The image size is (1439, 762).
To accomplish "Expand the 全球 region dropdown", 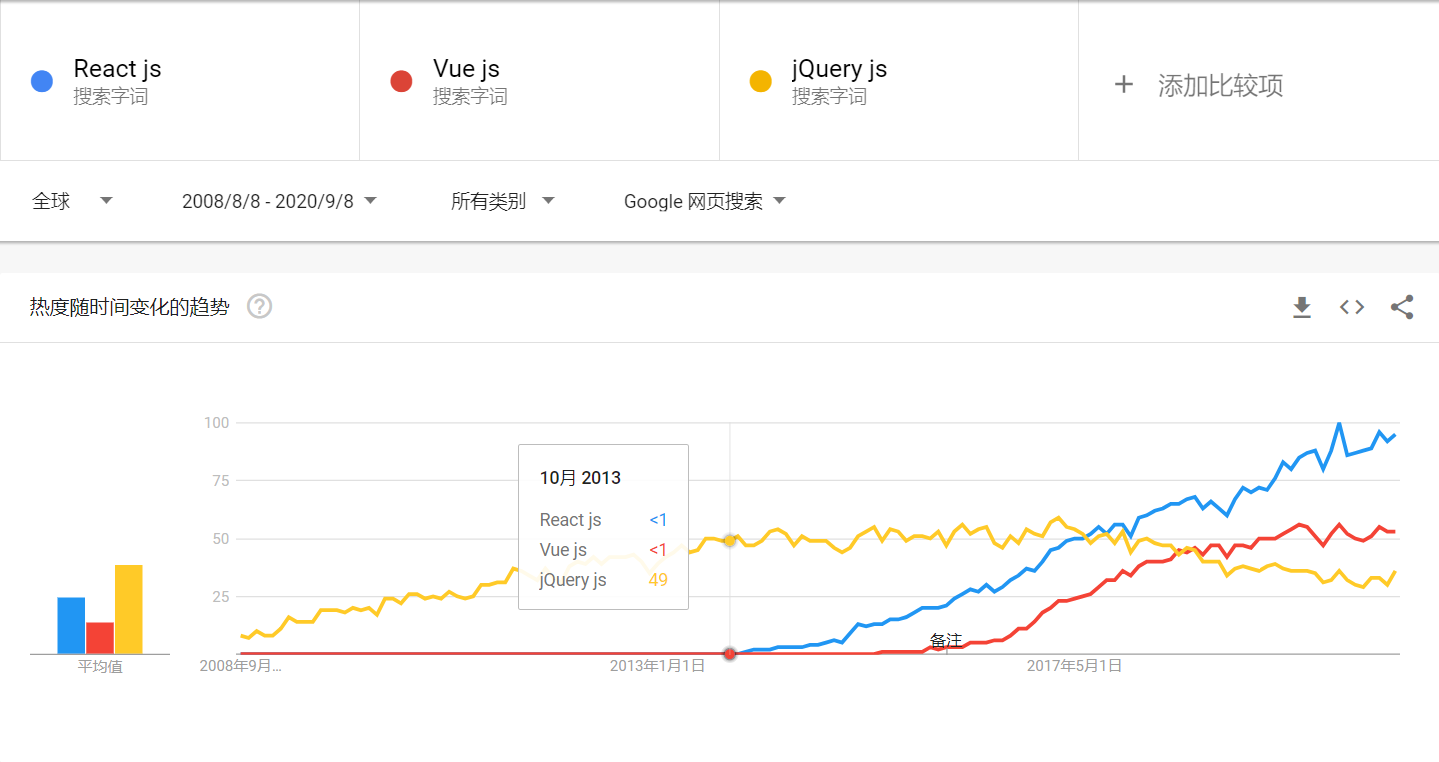I will (x=72, y=201).
